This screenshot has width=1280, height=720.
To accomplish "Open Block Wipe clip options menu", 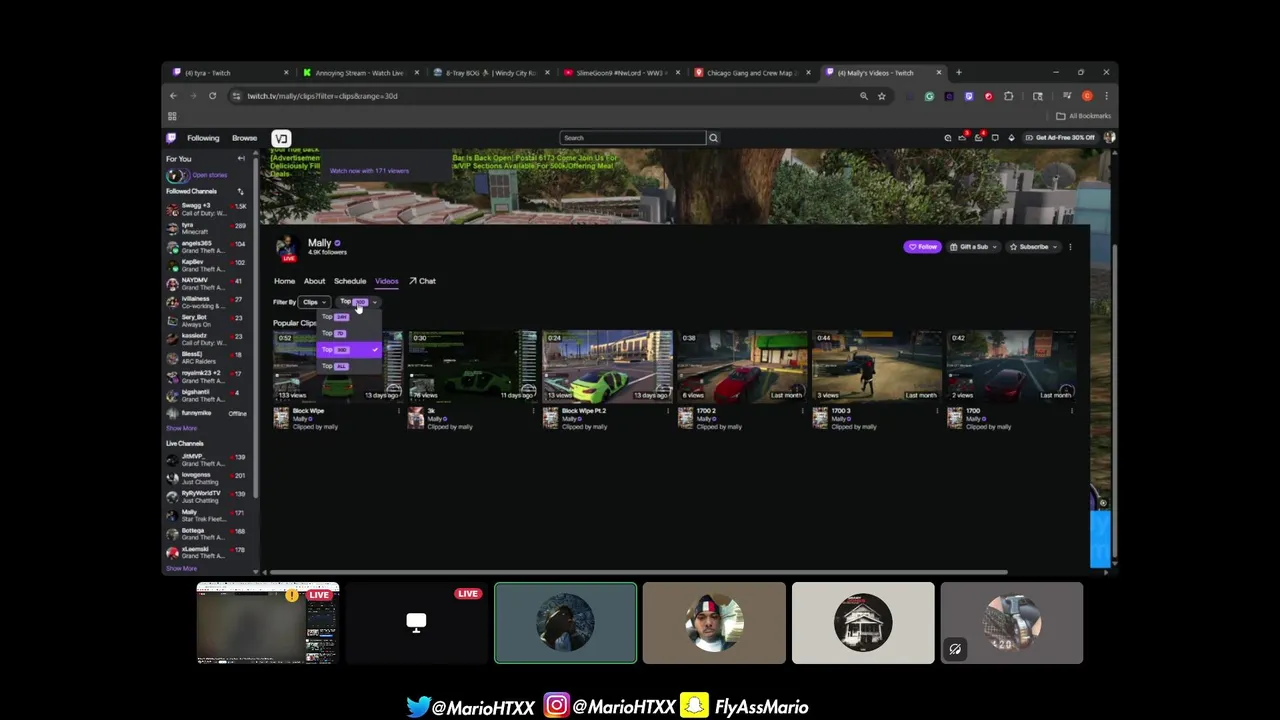I will point(398,411).
